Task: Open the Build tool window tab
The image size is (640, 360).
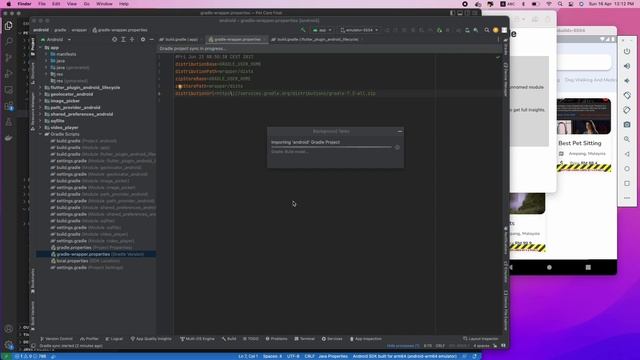Action: pyautogui.click(x=229, y=339)
